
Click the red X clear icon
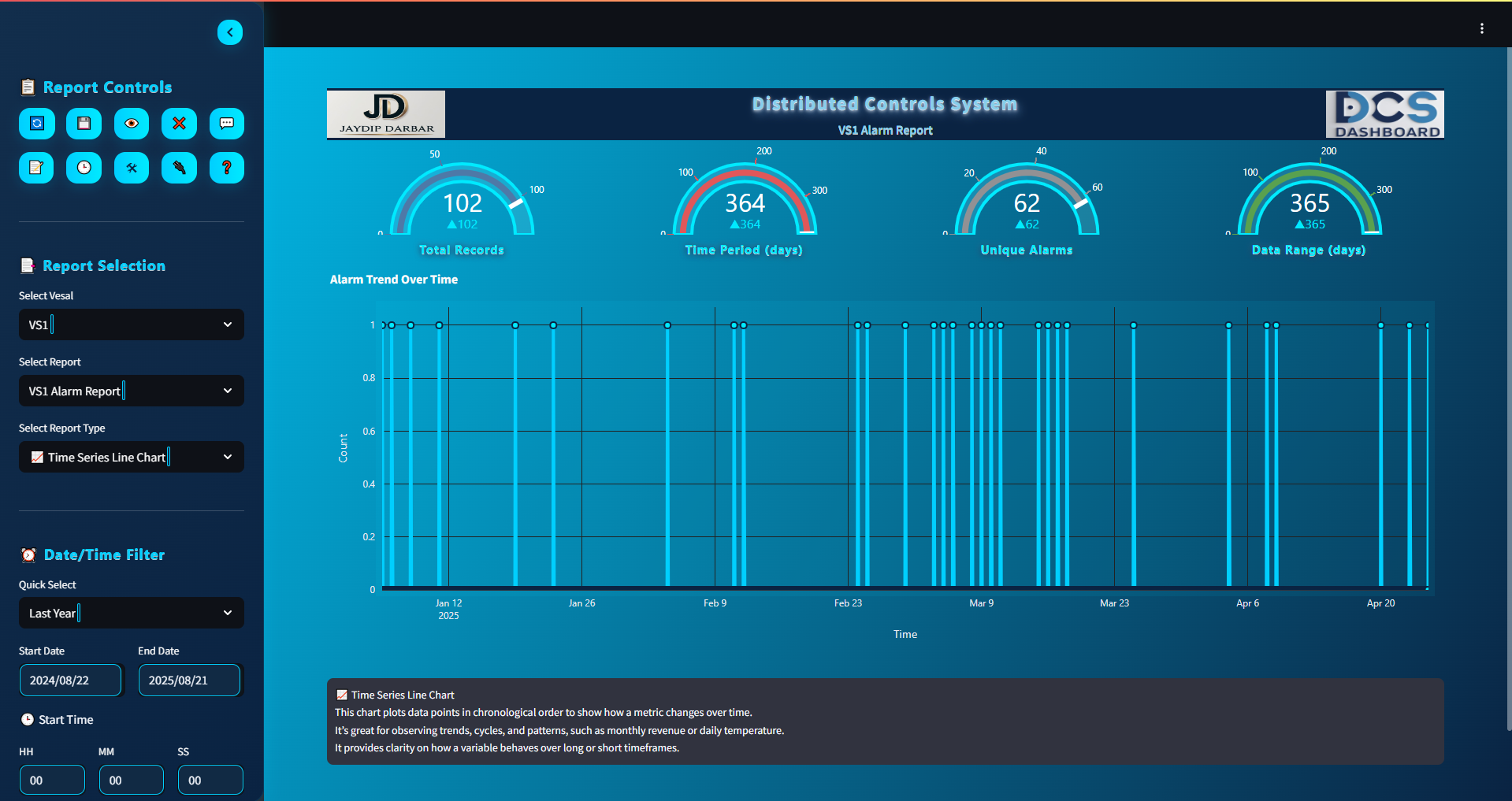click(x=179, y=124)
